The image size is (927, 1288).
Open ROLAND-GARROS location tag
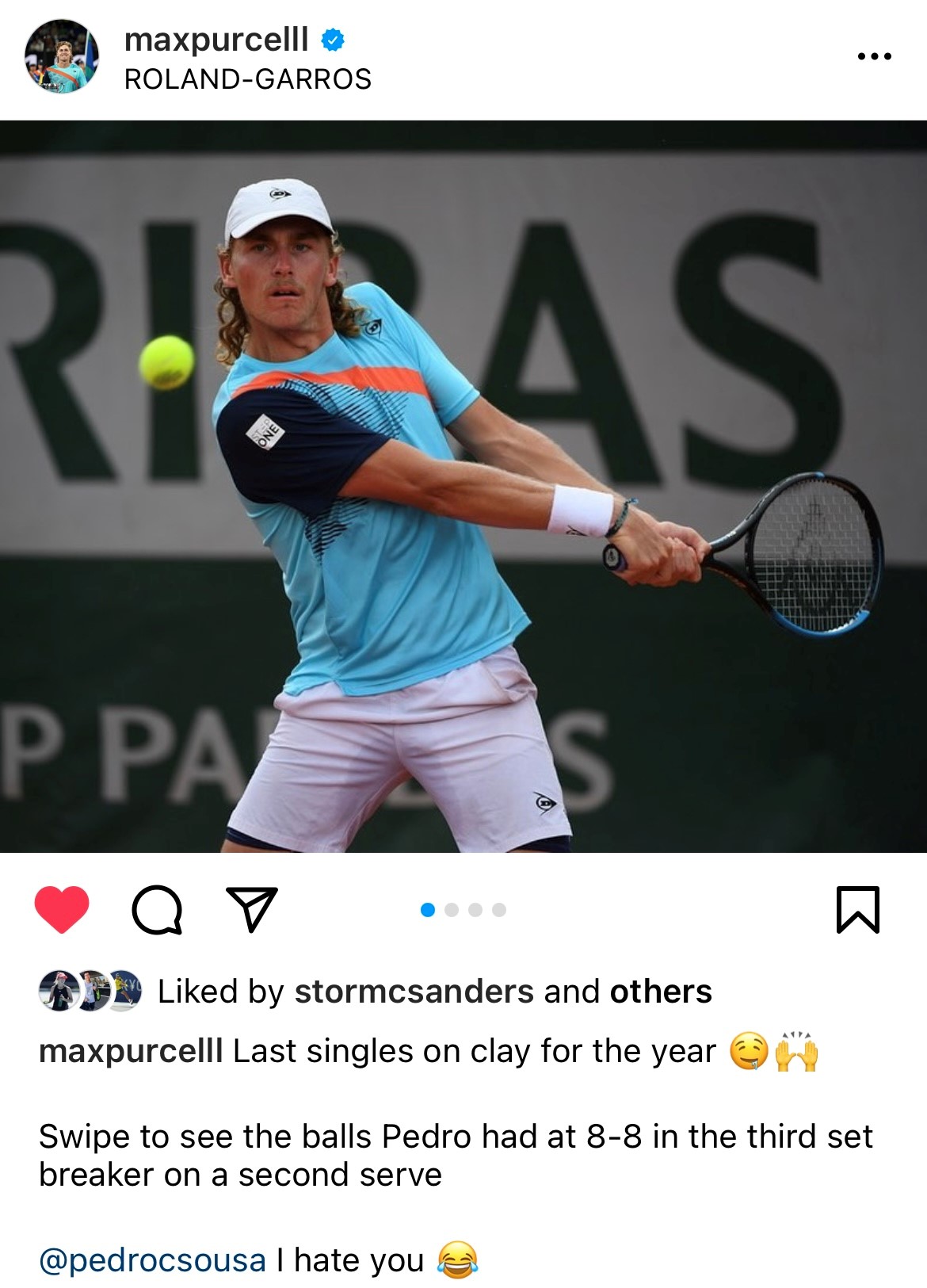click(x=248, y=79)
